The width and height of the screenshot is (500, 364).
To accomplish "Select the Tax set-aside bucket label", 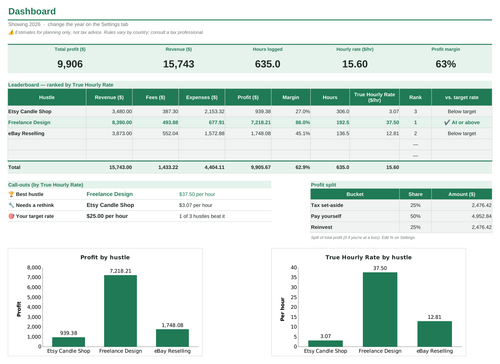I will pos(327,205).
